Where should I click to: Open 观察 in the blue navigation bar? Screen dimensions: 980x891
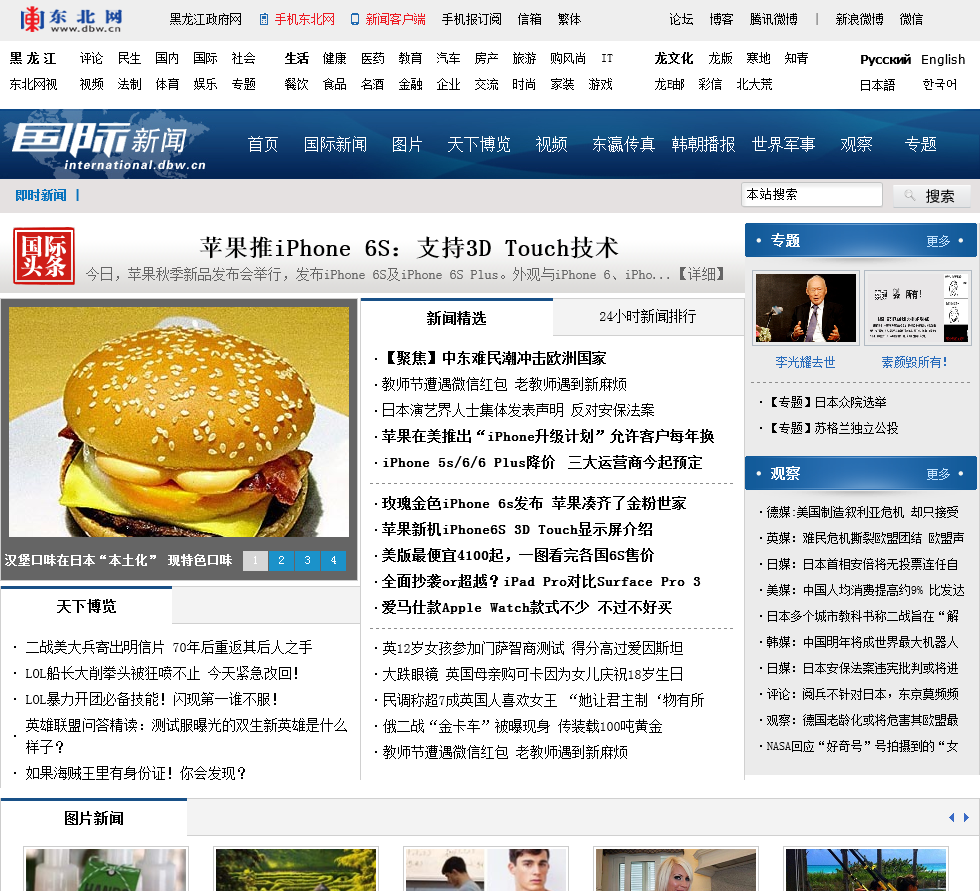tap(856, 145)
